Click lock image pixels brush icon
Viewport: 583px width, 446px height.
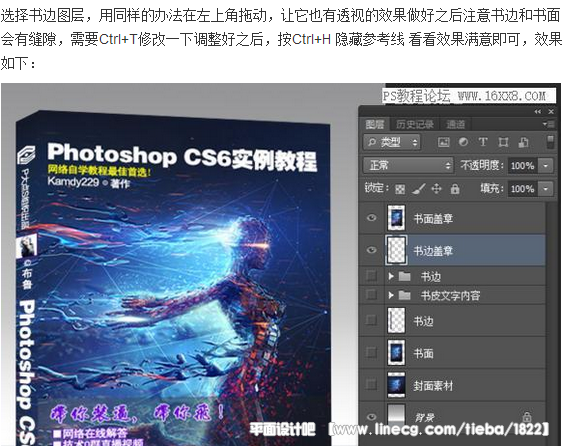419,189
